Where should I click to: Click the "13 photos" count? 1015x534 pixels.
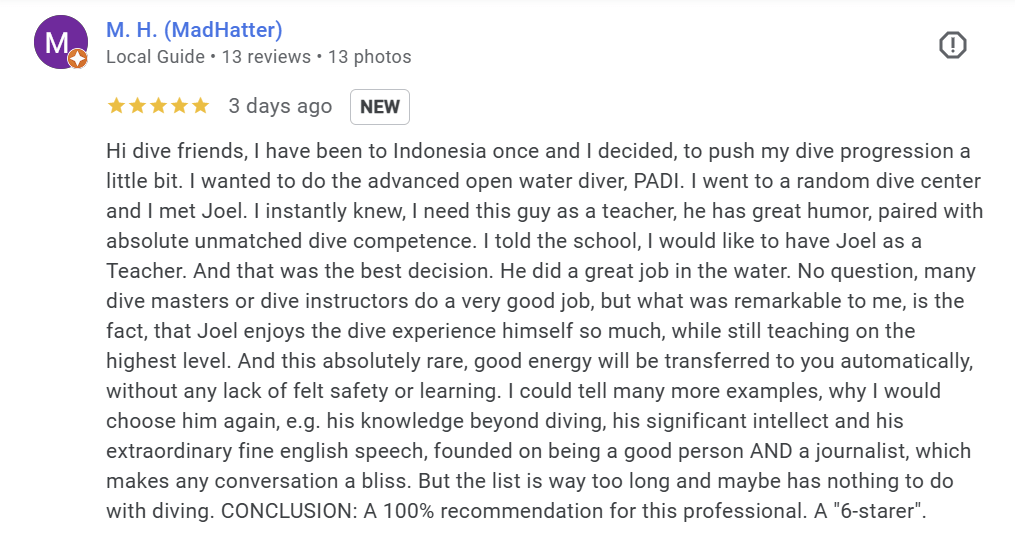click(370, 57)
